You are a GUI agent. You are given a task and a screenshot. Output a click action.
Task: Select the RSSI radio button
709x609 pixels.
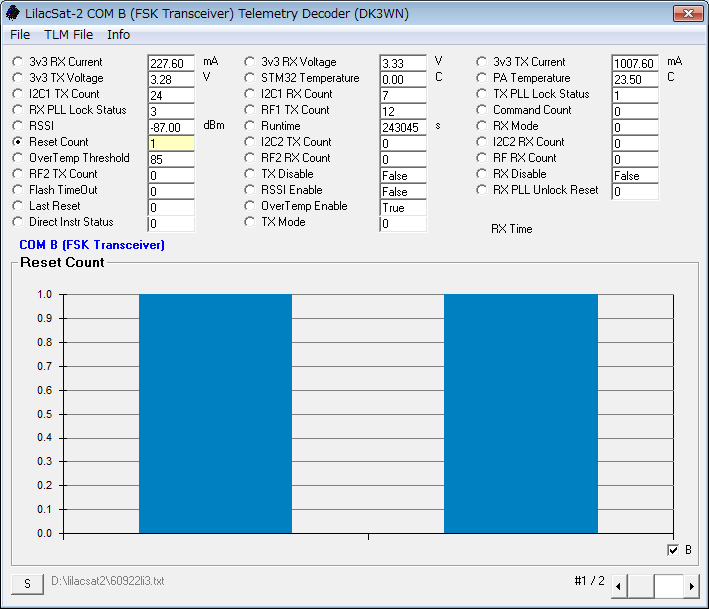point(18,126)
